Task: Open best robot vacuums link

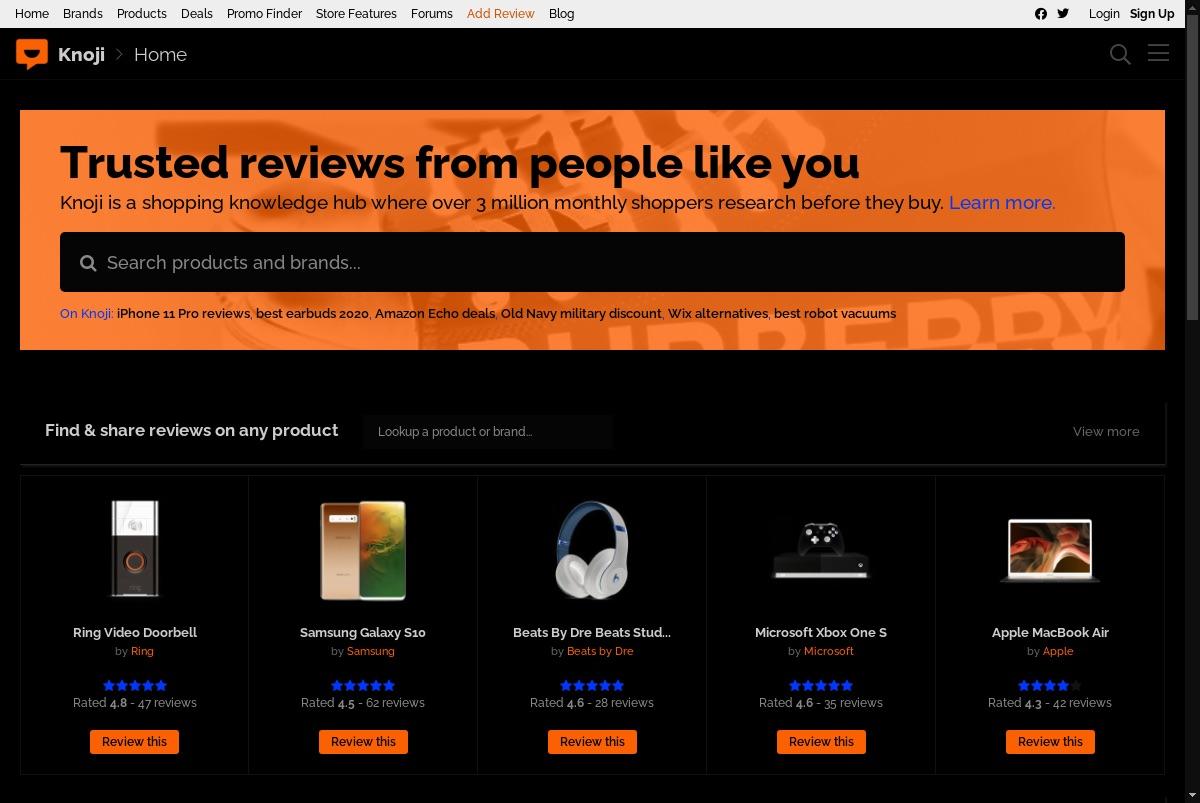Action: pos(835,313)
